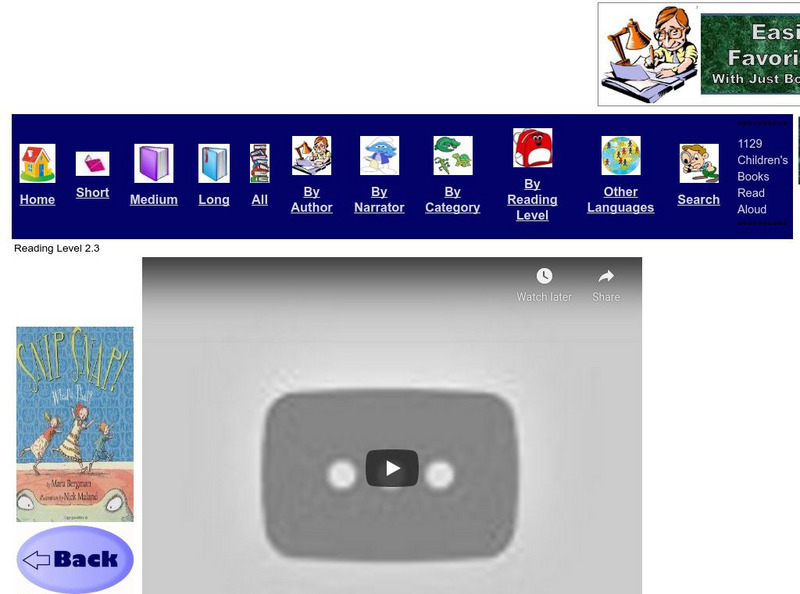Browse By Reading Level link
Screen dimensions: 800x594
click(x=532, y=200)
